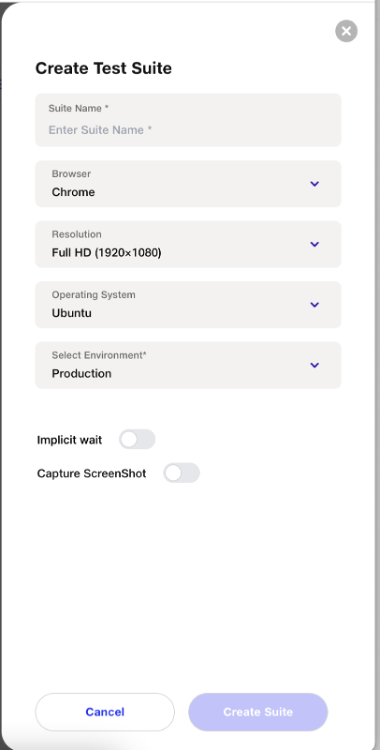The height and width of the screenshot is (750, 381).
Task: Enable the Implicit wait switch
Action: 137,439
